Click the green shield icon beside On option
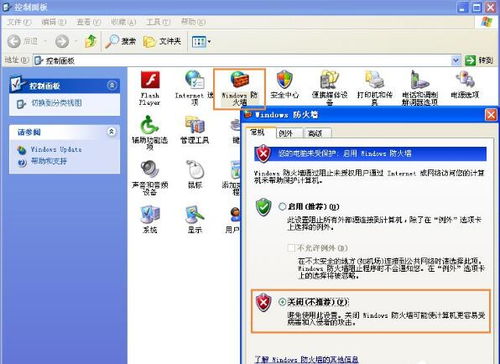The width and height of the screenshot is (500, 364). (263, 207)
